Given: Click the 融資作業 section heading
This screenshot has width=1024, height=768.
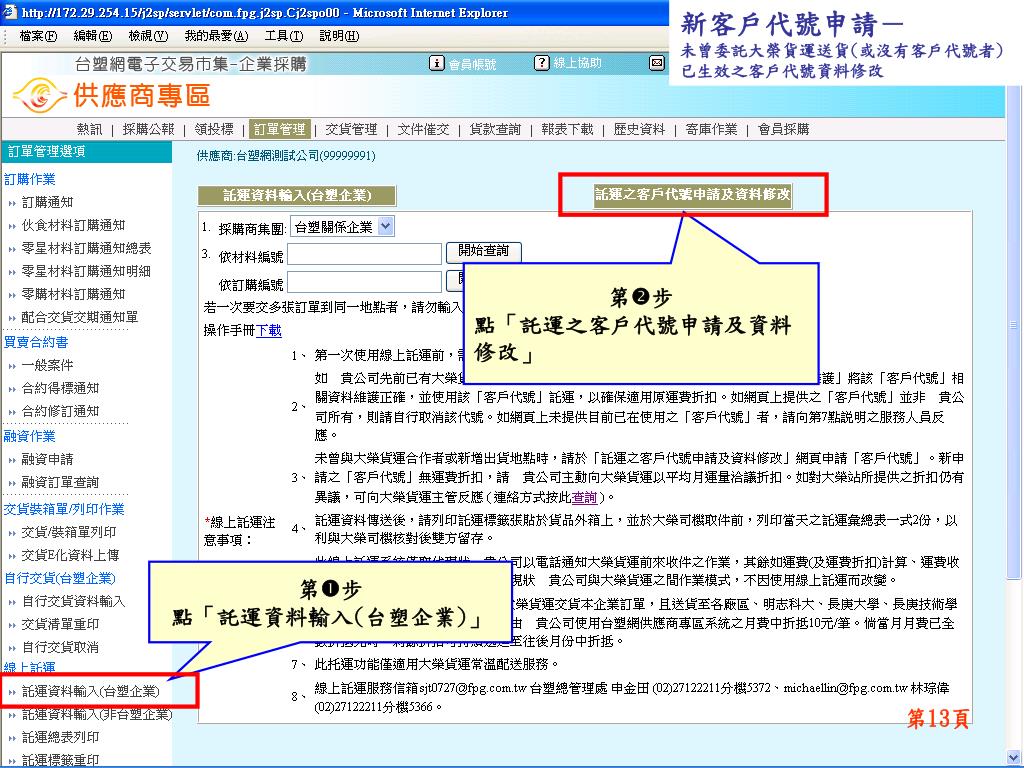Looking at the screenshot, I should [x=29, y=436].
